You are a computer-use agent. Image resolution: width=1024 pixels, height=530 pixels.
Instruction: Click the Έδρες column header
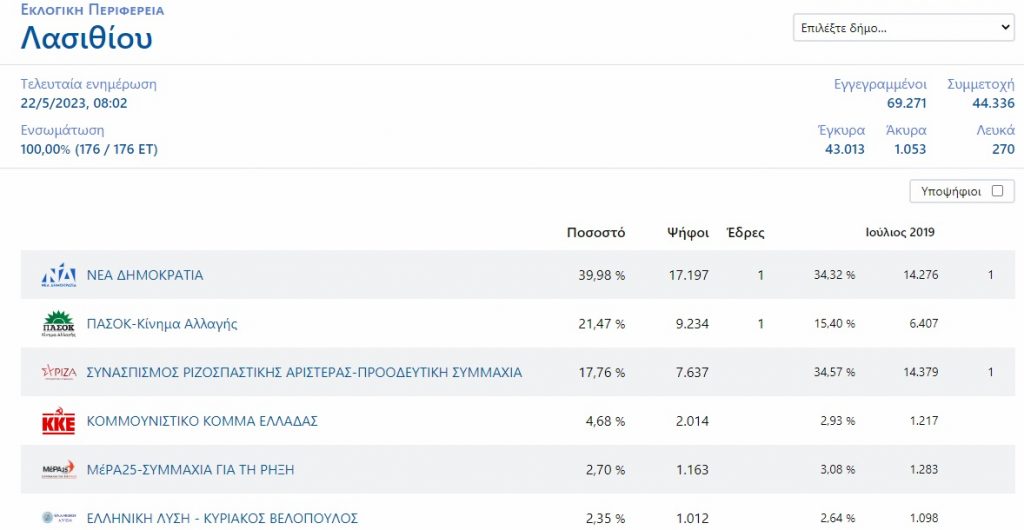point(745,233)
